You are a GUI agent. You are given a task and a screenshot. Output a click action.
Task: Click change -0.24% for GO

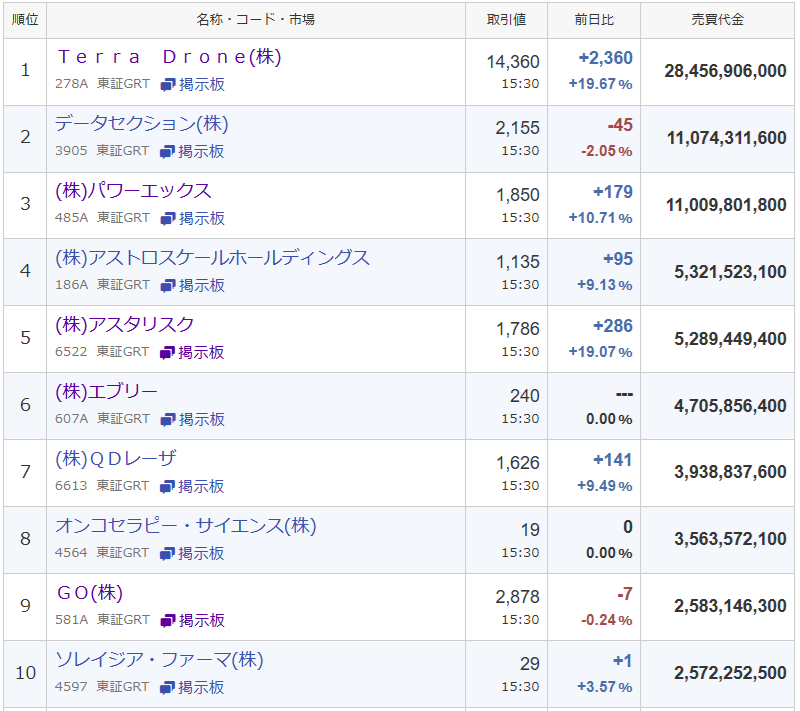pyautogui.click(x=607, y=620)
